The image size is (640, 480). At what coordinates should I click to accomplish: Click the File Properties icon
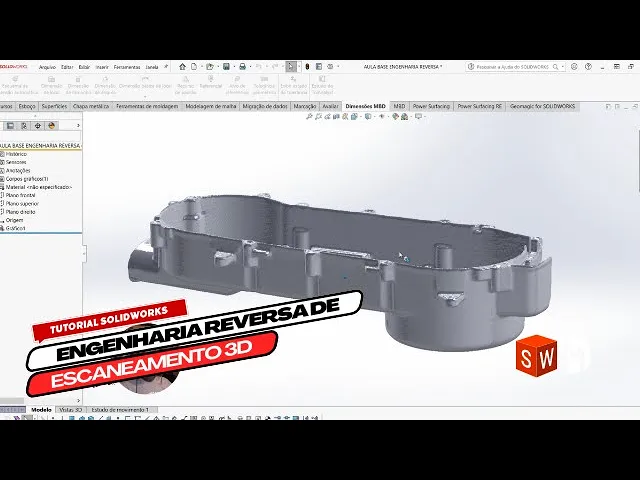click(x=319, y=67)
